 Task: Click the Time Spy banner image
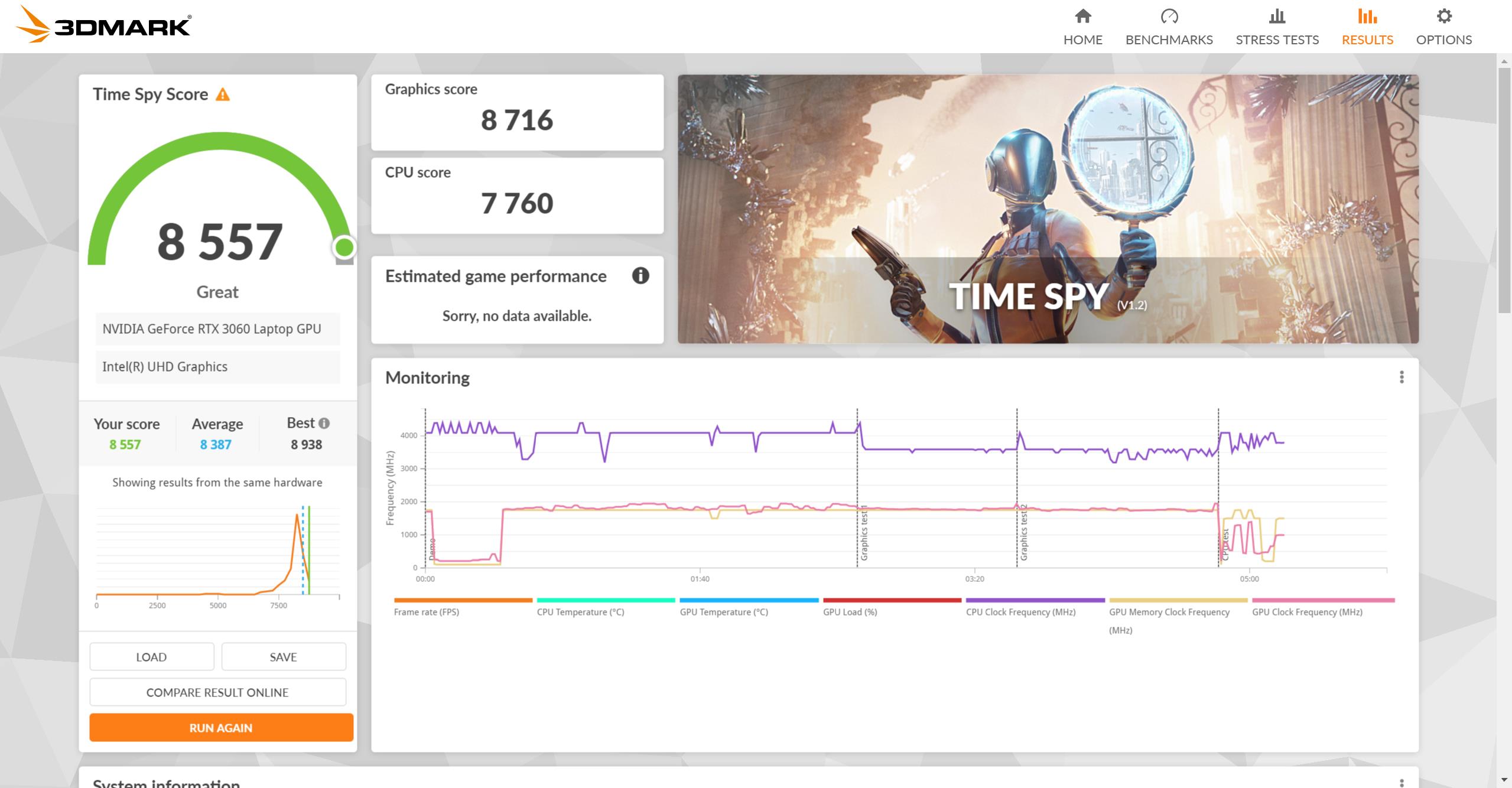(1048, 209)
